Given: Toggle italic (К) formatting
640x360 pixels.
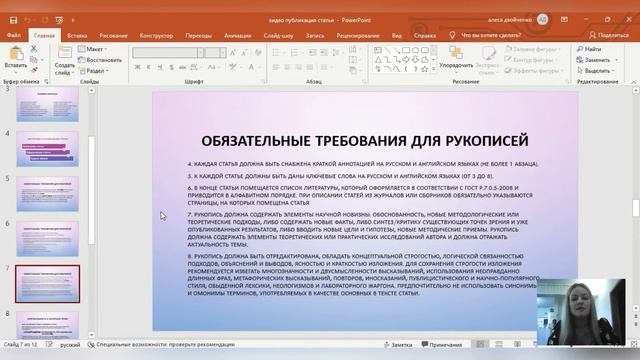Looking at the screenshot, I should tap(149, 67).
